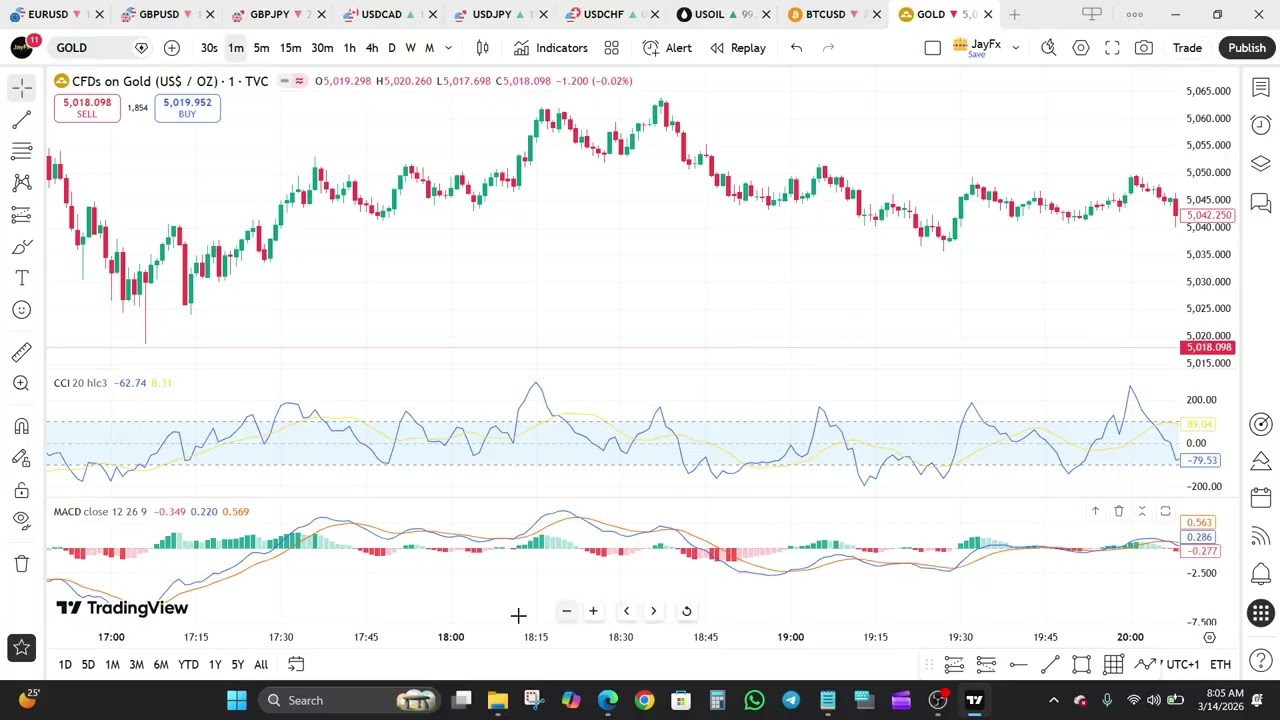
Task: Open the symbol search flag dropdown
Action: pos(141,48)
